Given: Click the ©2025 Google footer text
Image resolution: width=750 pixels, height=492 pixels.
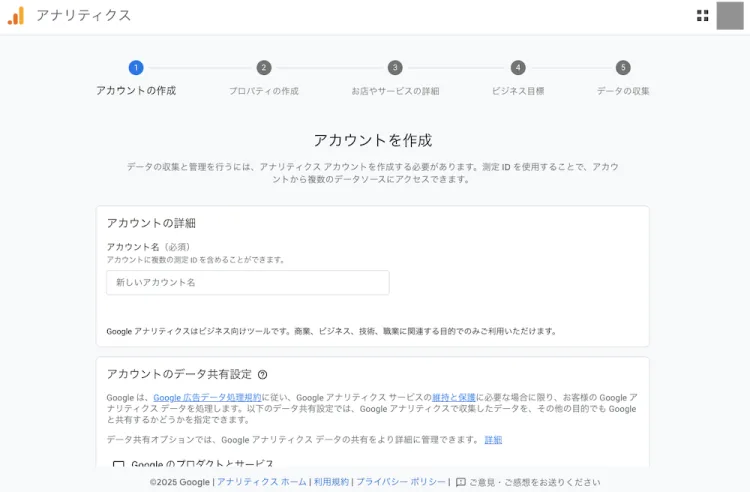Looking at the screenshot, I should click(x=179, y=482).
